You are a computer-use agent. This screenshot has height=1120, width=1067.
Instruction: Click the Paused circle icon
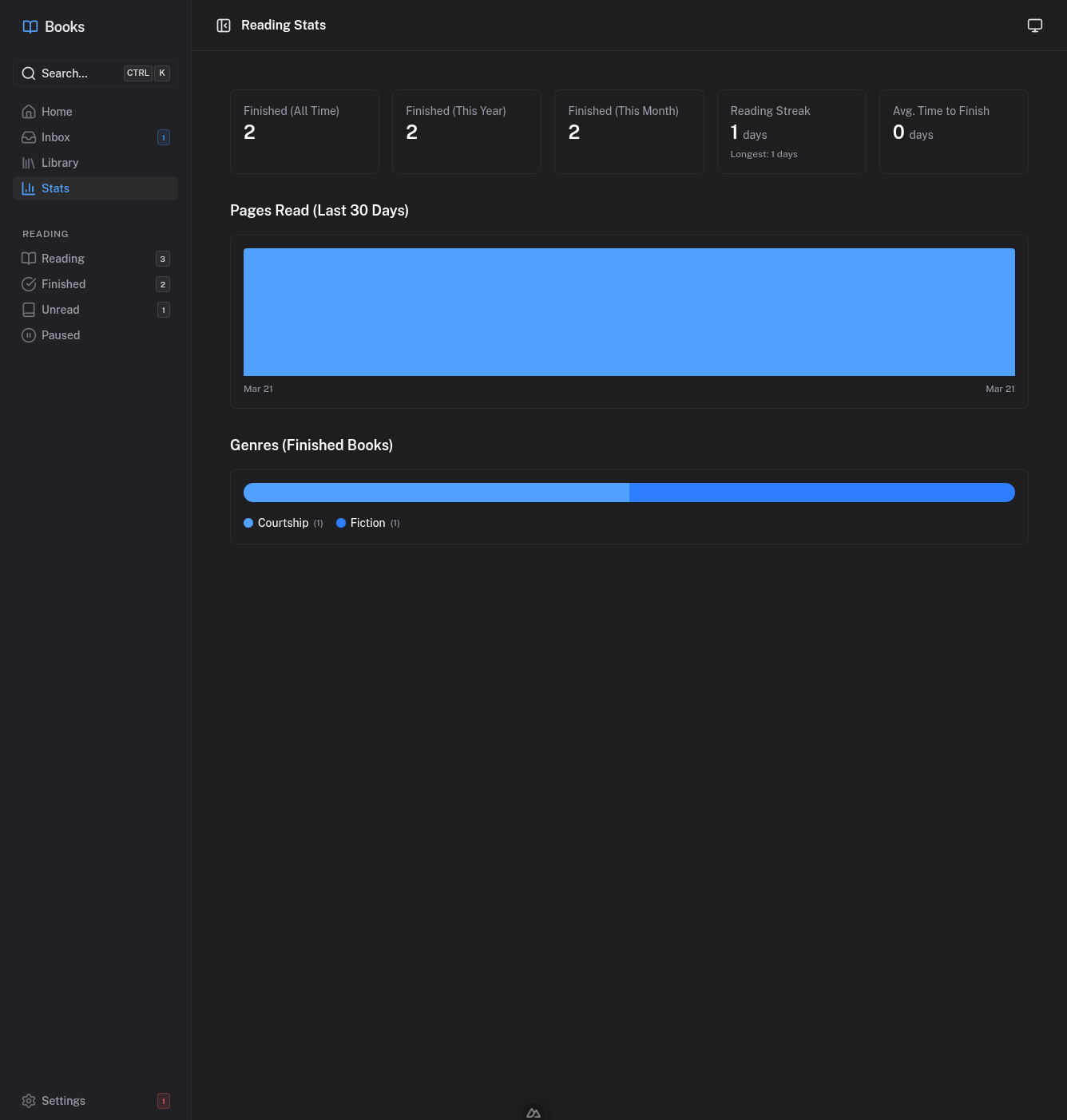pos(29,335)
